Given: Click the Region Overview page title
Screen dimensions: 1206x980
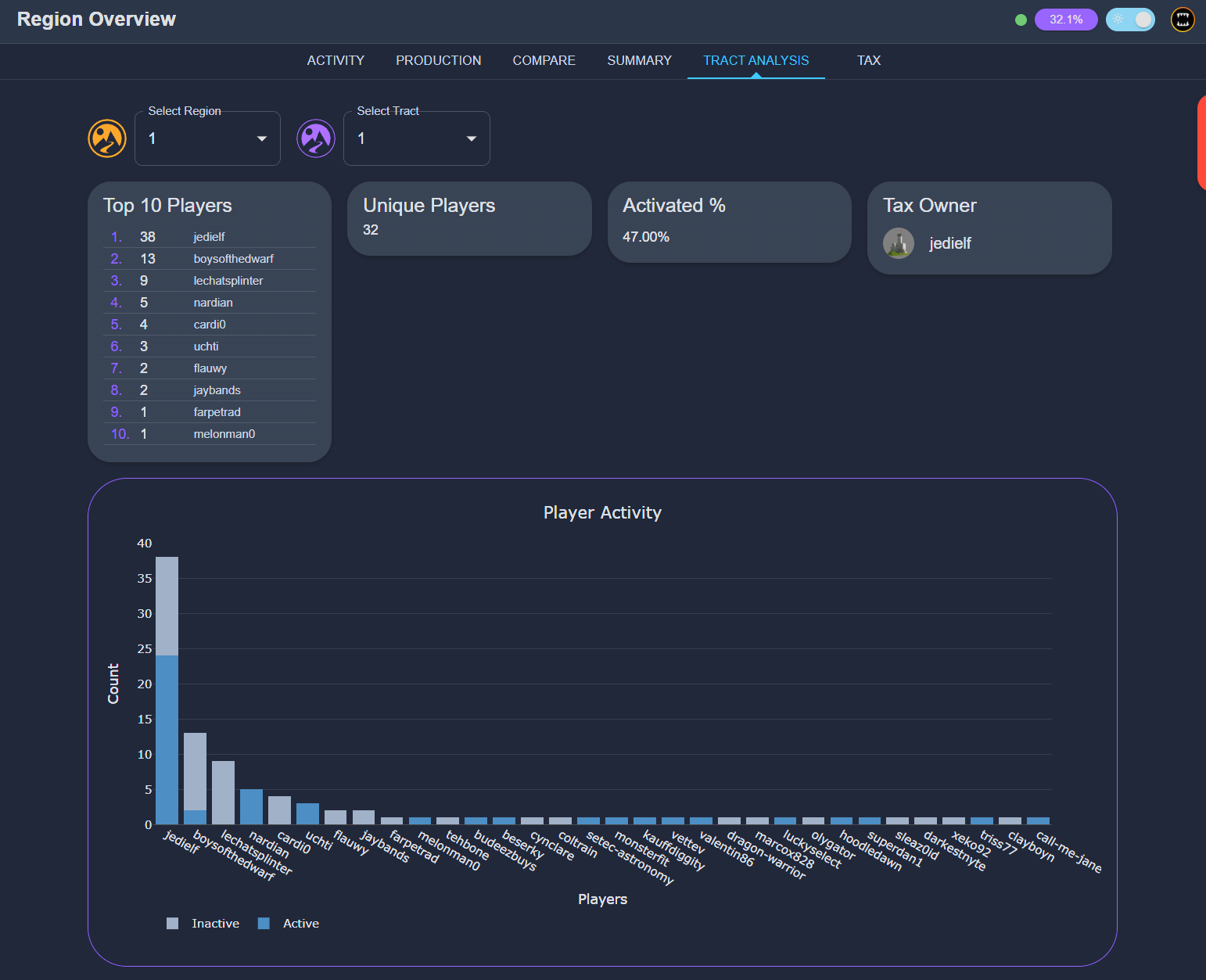Looking at the screenshot, I should tap(96, 20).
